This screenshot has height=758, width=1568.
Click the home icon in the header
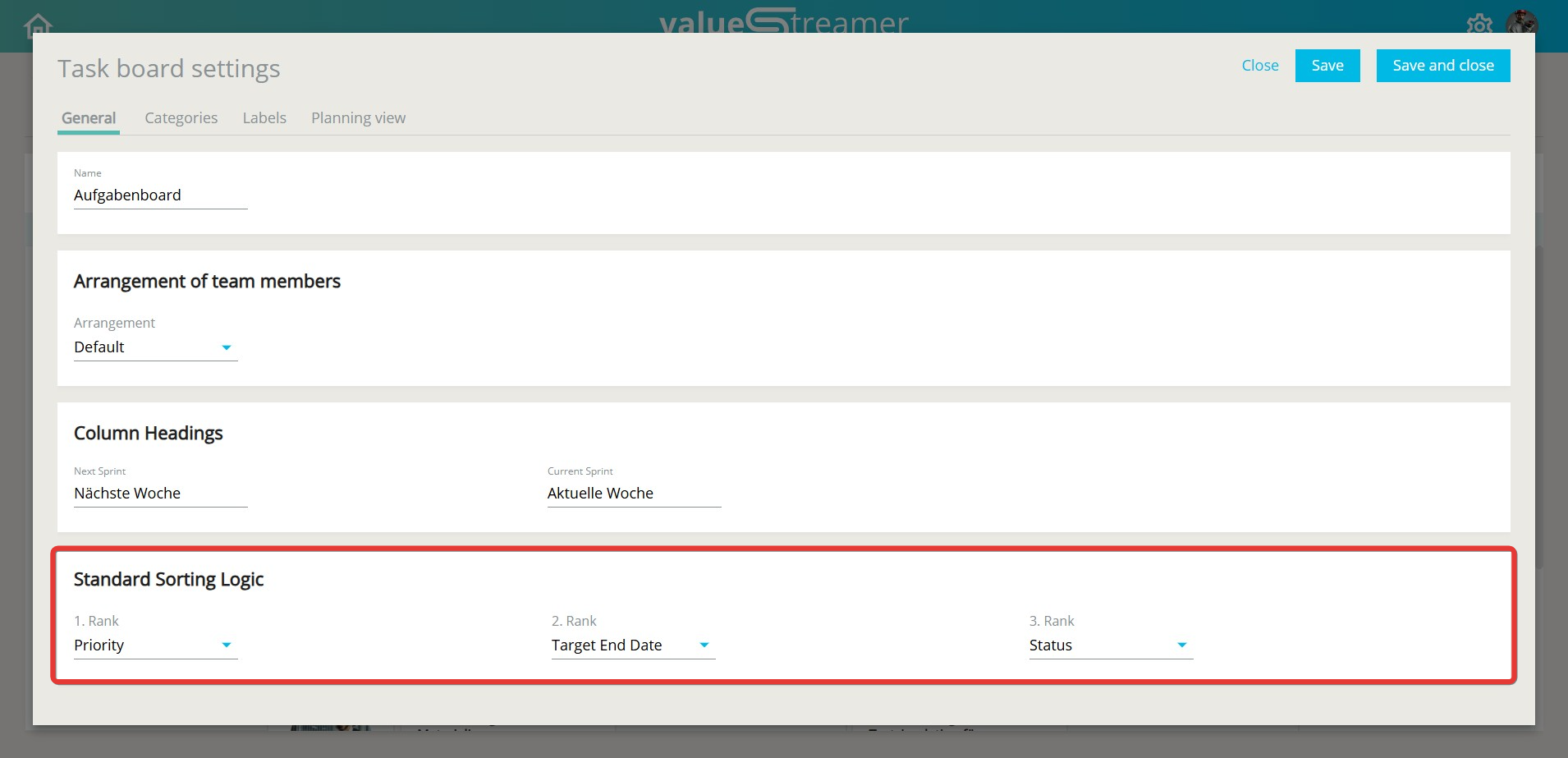coord(38,25)
